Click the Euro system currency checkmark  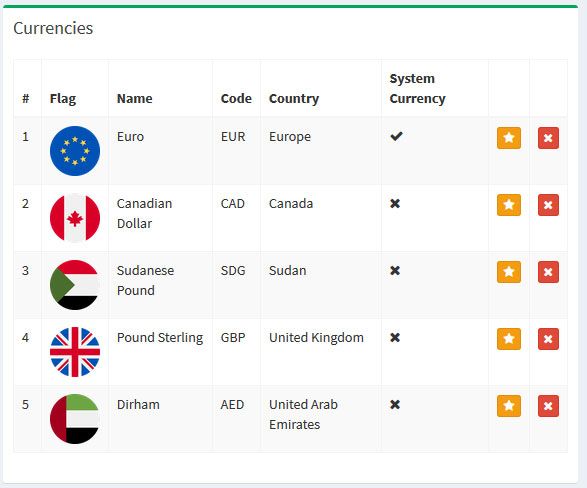click(396, 136)
